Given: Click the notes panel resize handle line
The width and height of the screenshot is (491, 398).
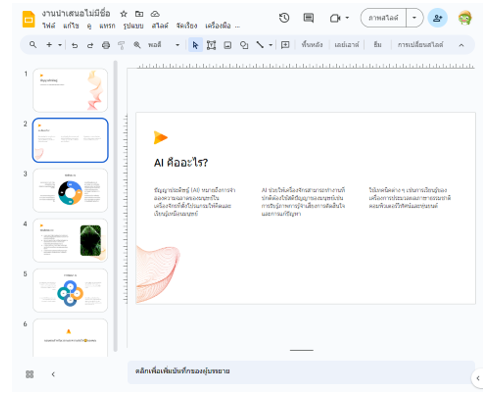Looking at the screenshot, I should [x=301, y=350].
